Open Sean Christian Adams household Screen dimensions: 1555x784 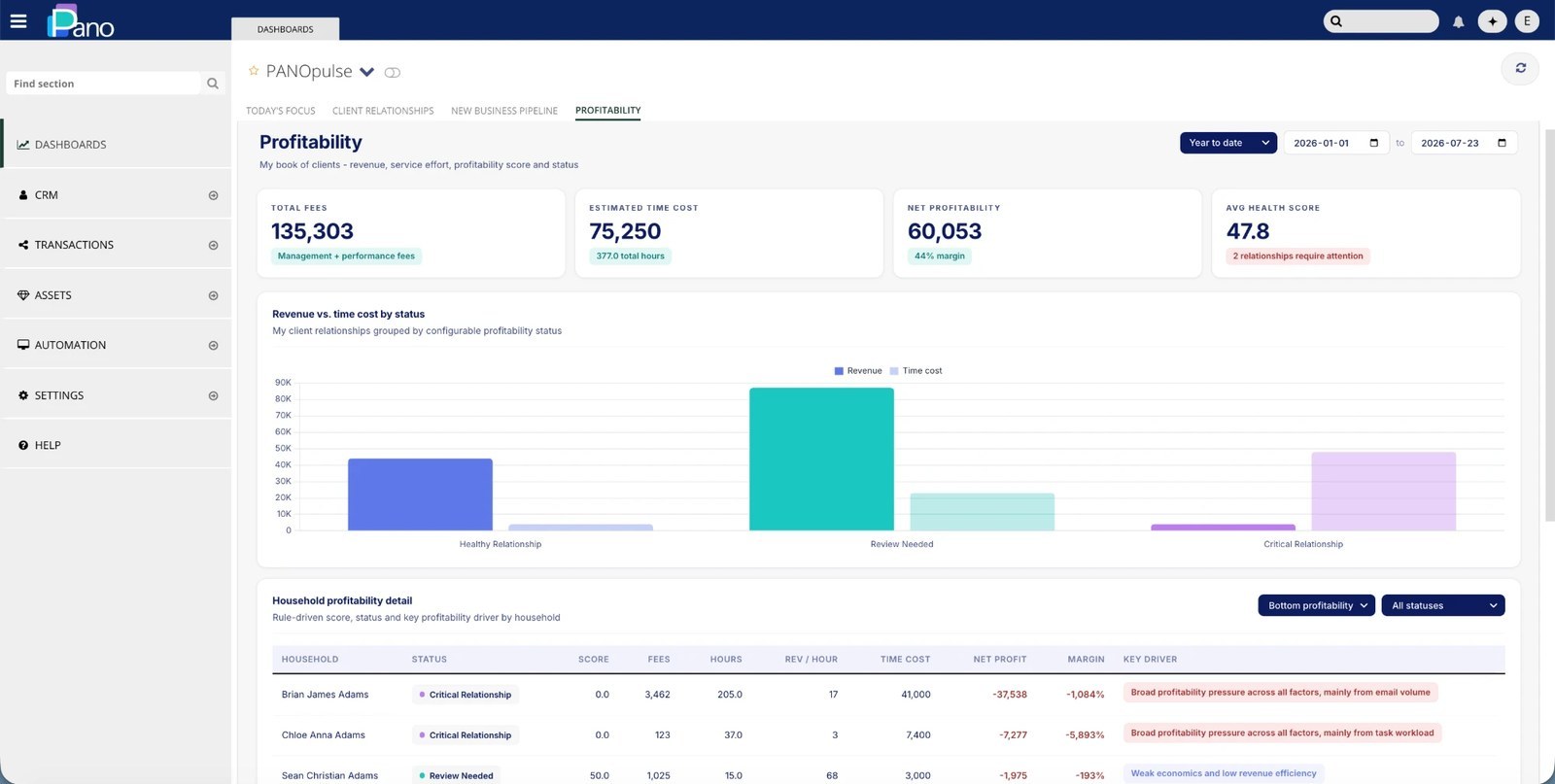point(330,775)
